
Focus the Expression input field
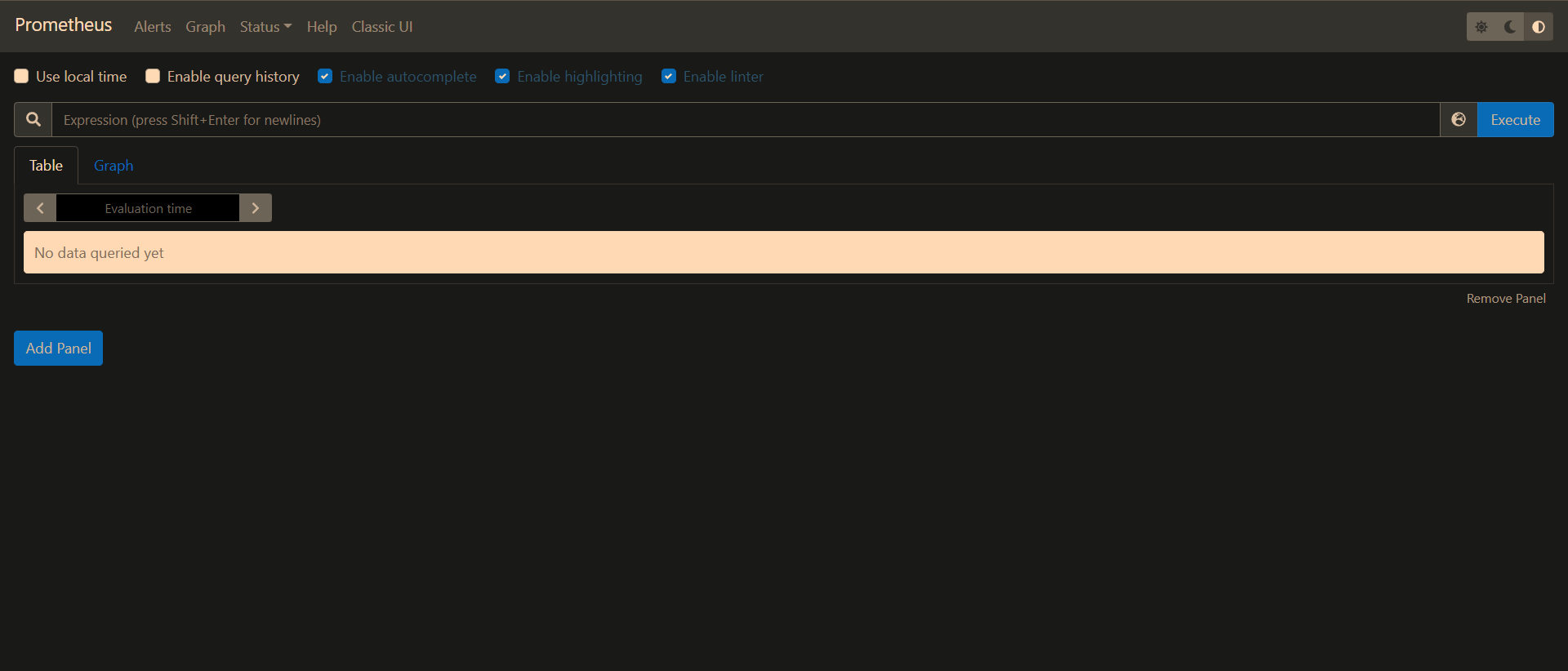click(746, 119)
